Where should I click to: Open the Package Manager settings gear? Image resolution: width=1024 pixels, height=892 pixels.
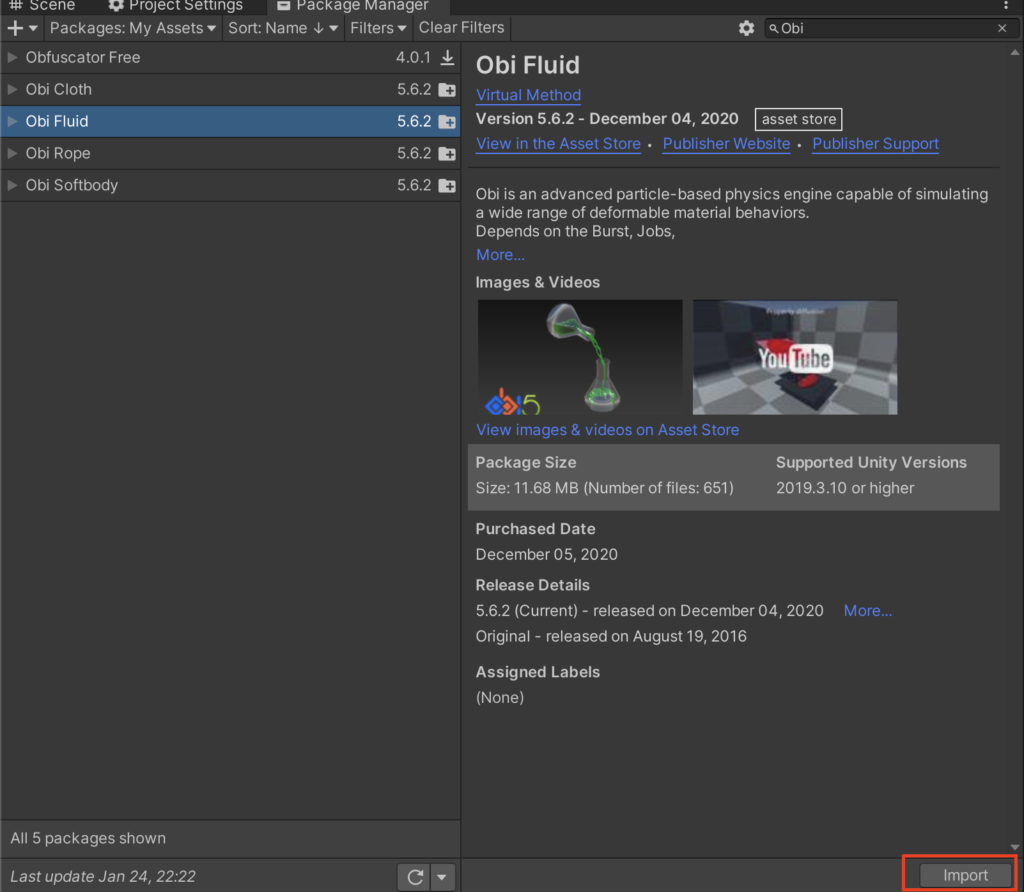point(746,28)
